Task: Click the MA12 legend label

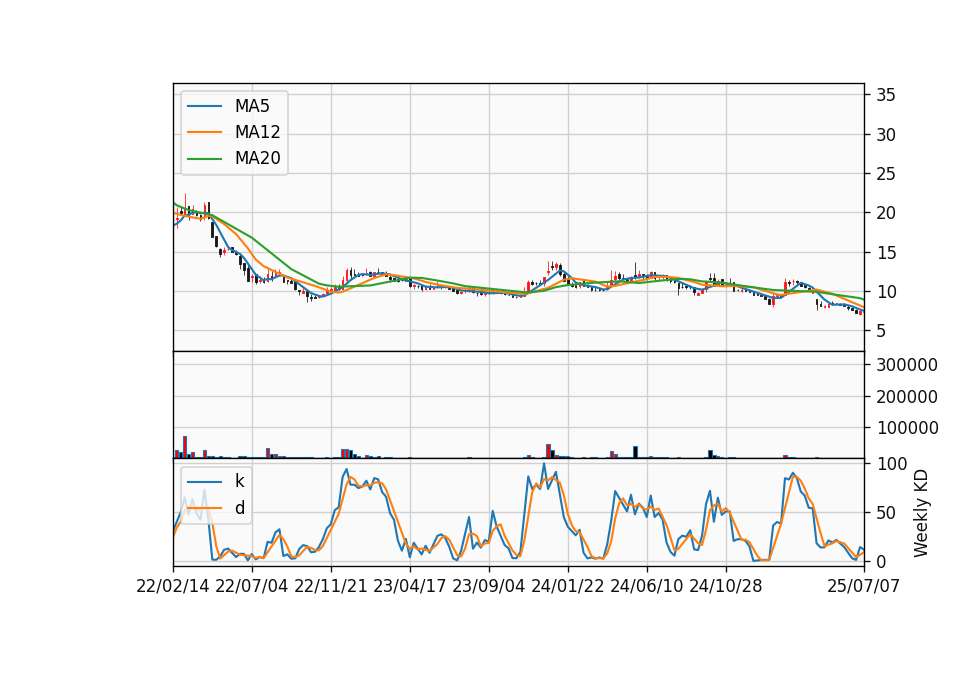Action: [257, 132]
